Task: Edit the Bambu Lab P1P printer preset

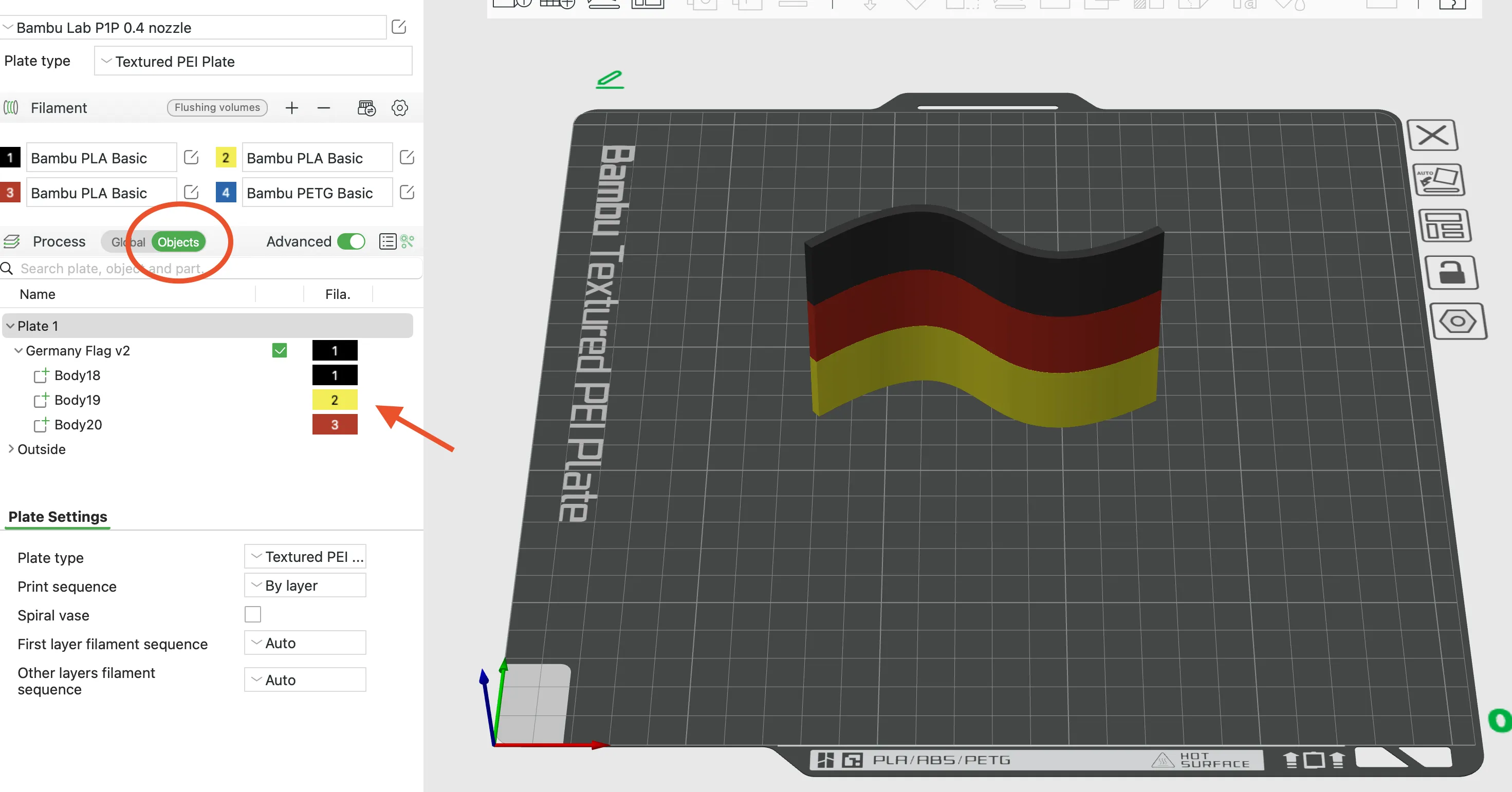Action: [x=399, y=27]
